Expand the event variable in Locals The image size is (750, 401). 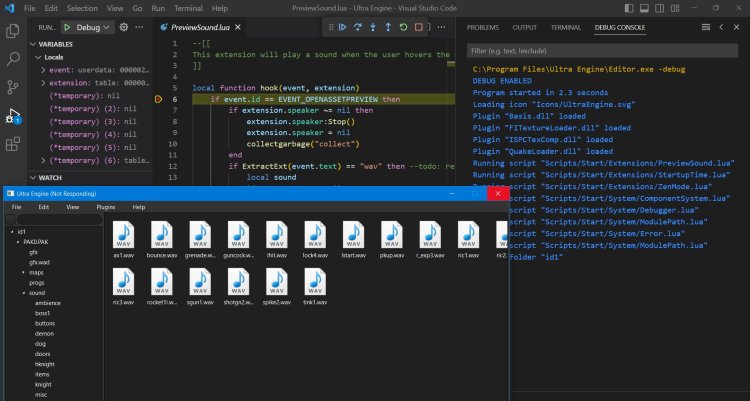point(44,70)
